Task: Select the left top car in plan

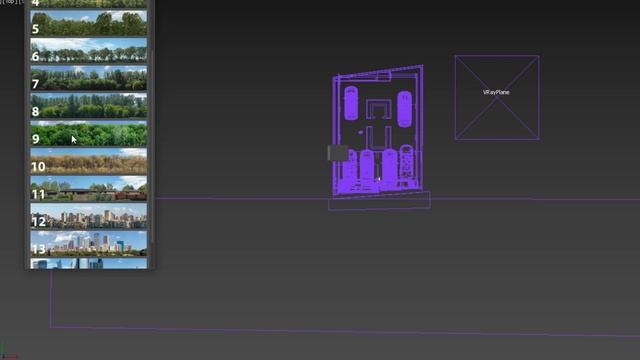Action: [351, 103]
